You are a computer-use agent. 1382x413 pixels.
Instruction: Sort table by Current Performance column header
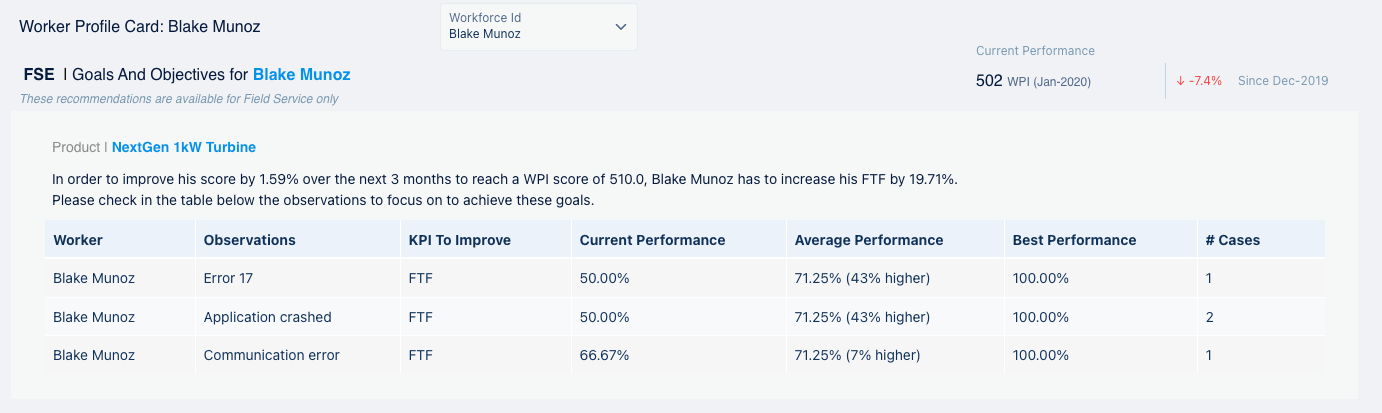(652, 240)
